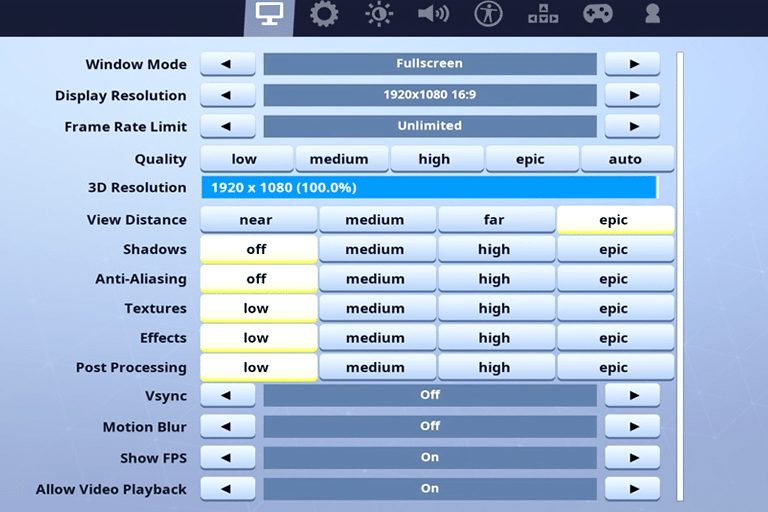
Task: Set View Distance to near
Action: 259,219
